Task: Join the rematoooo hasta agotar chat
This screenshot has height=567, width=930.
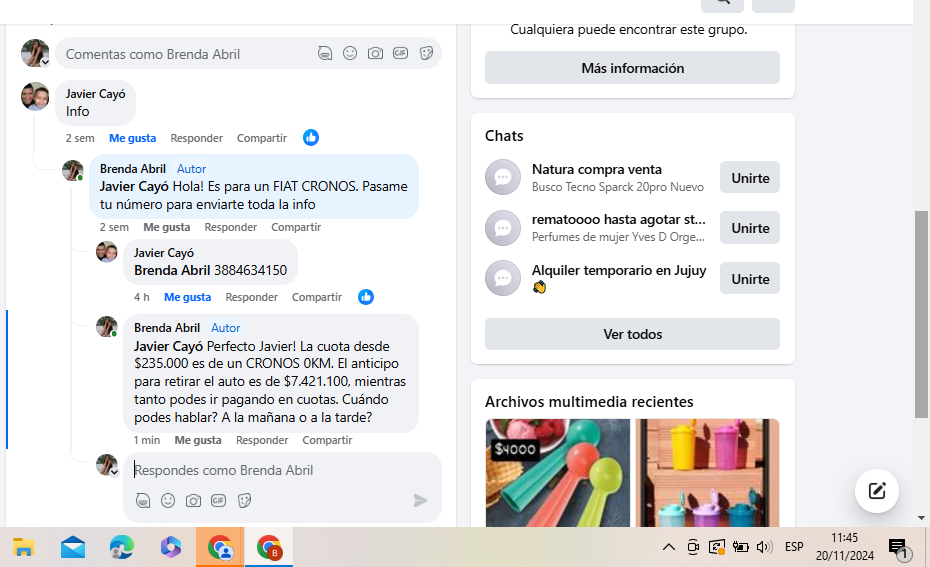Action: point(750,228)
